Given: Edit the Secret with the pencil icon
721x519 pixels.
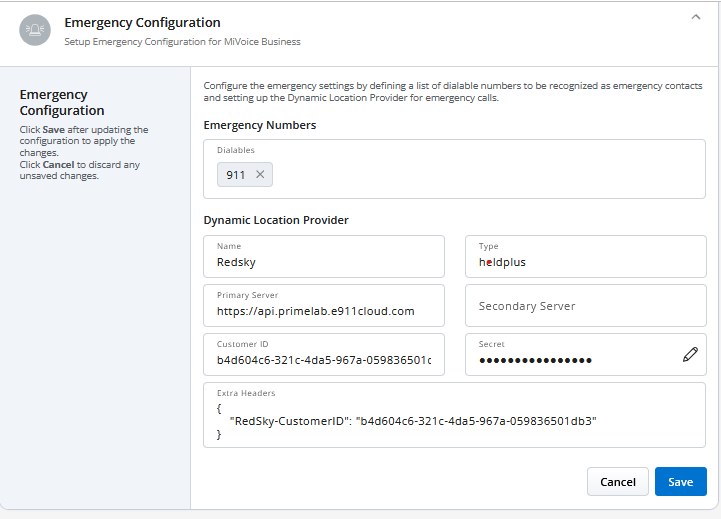Looking at the screenshot, I should [x=690, y=354].
